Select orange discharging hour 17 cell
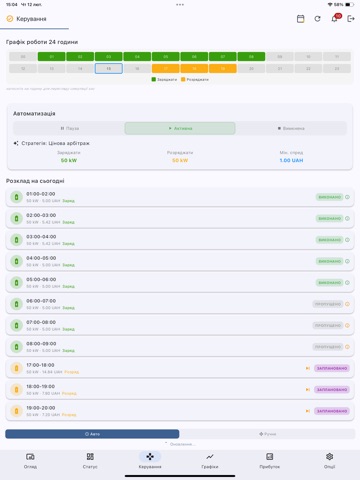This screenshot has width=360, height=480. pos(166,68)
